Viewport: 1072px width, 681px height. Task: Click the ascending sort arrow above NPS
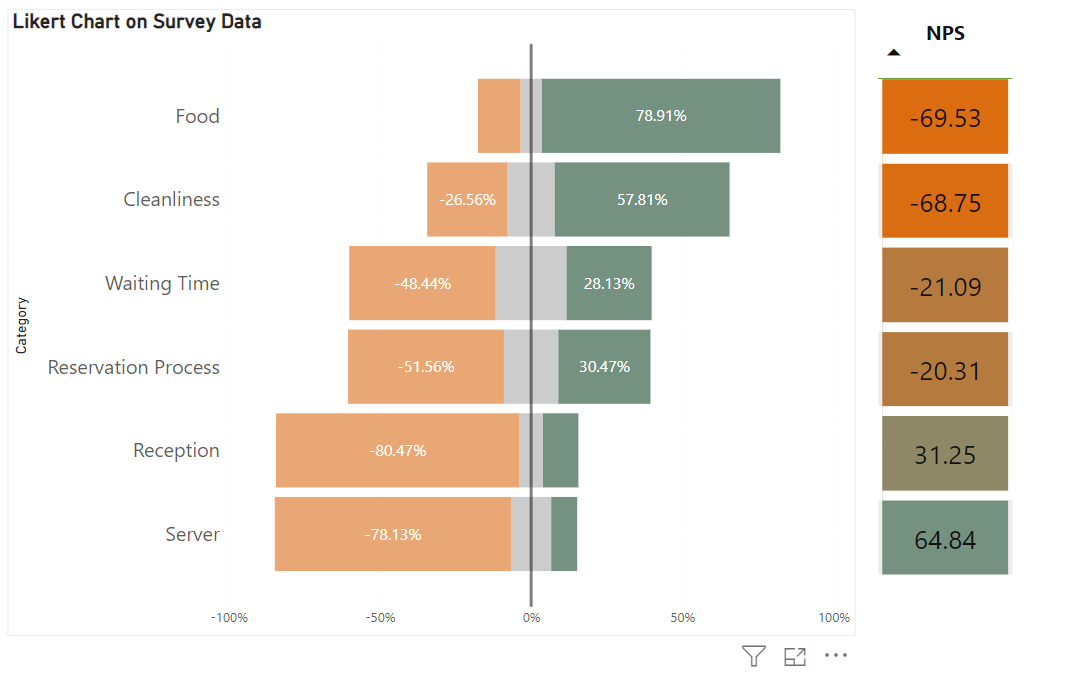tap(893, 52)
